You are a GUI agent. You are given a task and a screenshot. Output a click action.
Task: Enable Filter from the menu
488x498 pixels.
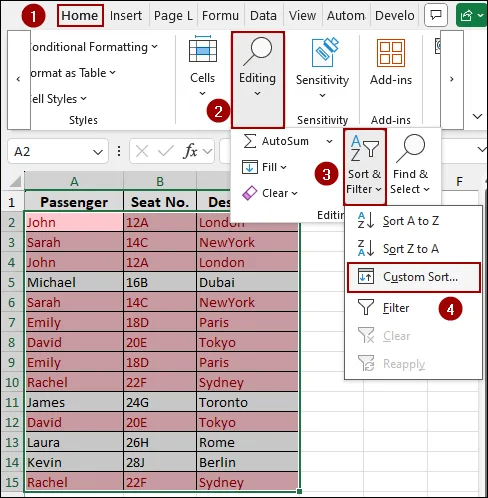[x=413, y=308]
